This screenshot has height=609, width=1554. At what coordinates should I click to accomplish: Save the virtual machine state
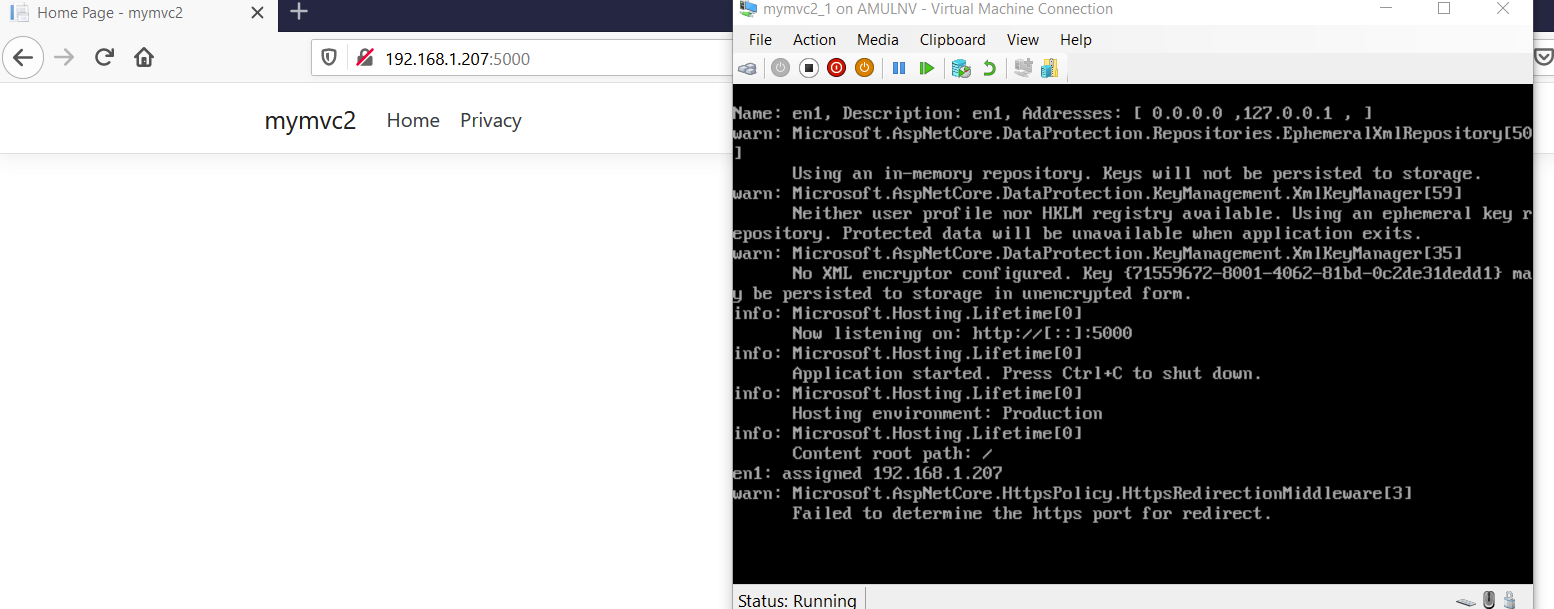coord(864,68)
